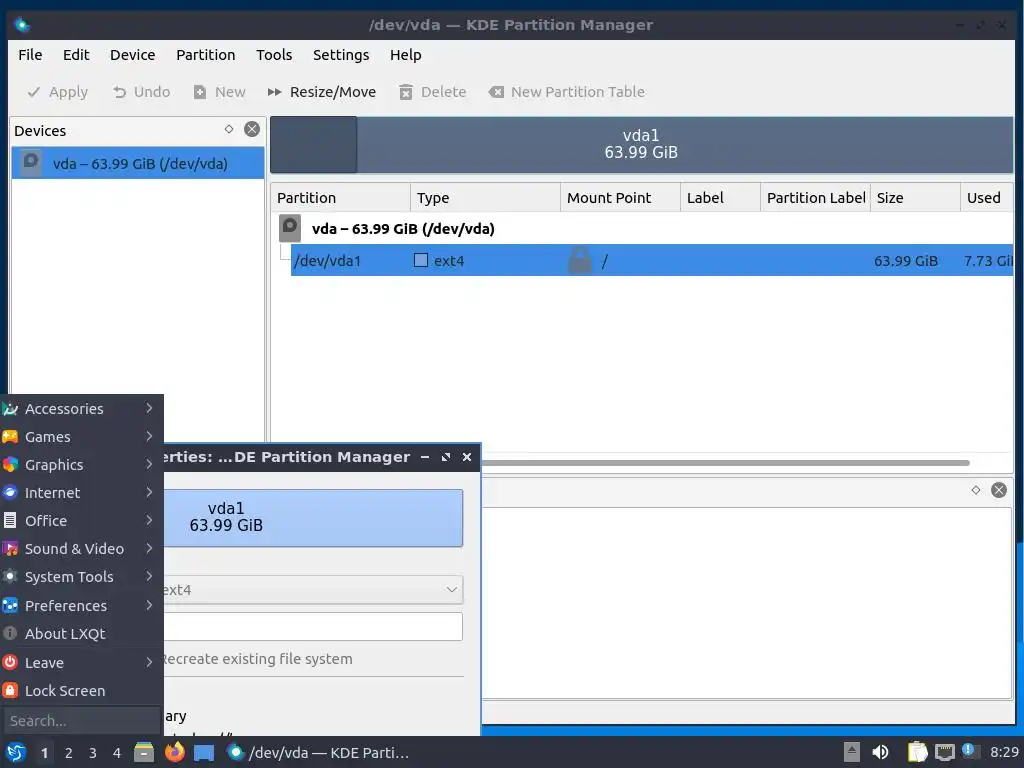
Task: Expand the Games menu category
Action: click(x=82, y=437)
